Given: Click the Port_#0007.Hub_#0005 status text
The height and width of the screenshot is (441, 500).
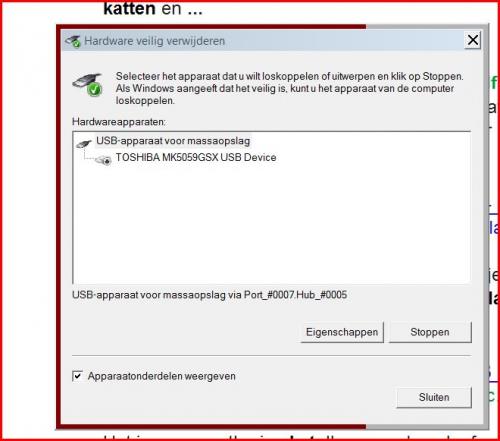Looking at the screenshot, I should (296, 295).
